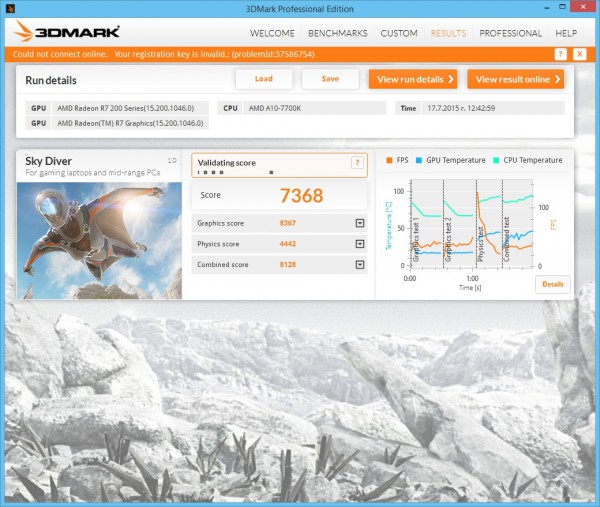600x507 pixels.
Task: Click the Physics score value 4442
Action: [x=287, y=244]
